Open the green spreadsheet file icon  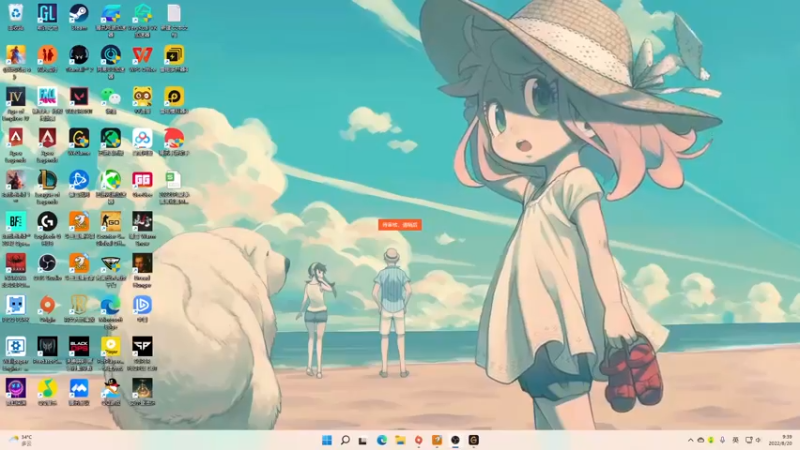[174, 180]
